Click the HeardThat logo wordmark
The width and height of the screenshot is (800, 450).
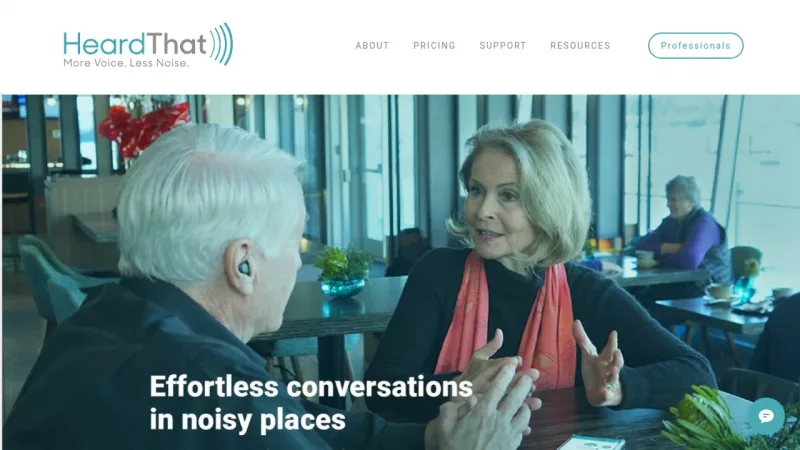point(135,43)
